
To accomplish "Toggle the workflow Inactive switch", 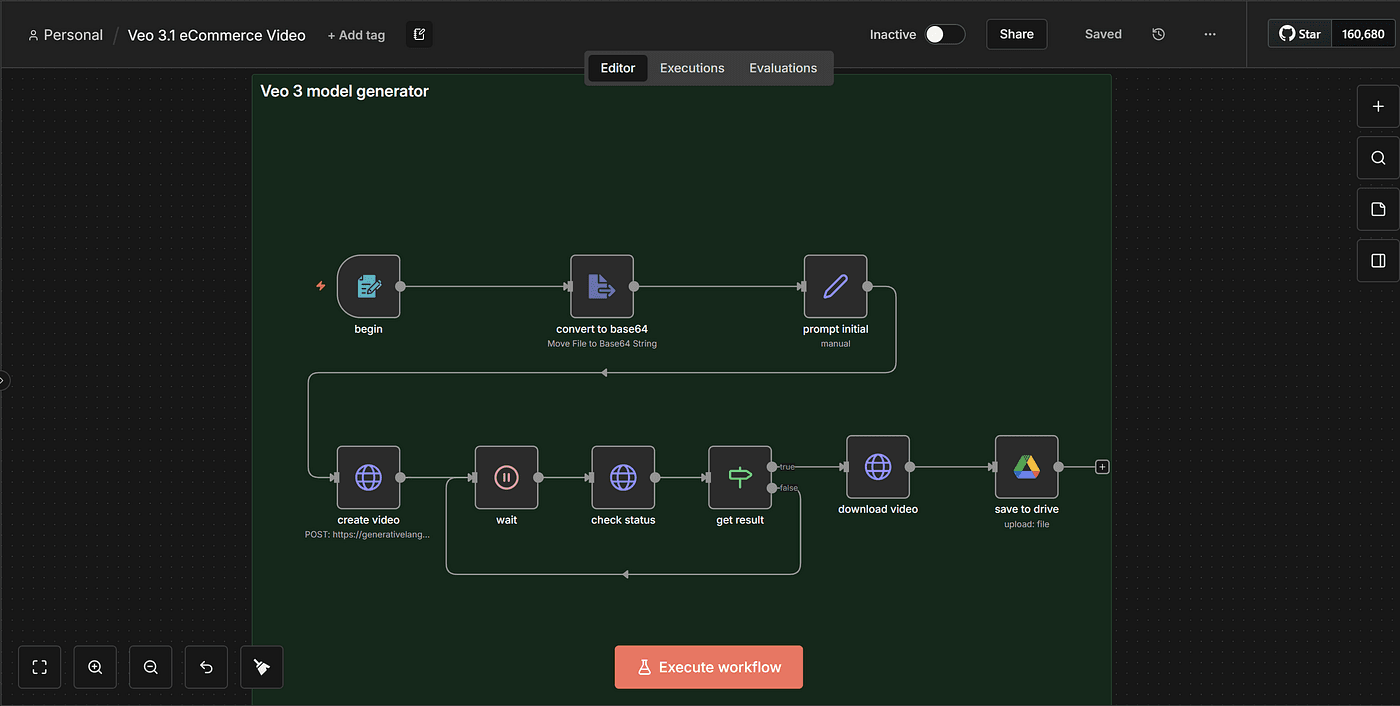I will tap(943, 34).
